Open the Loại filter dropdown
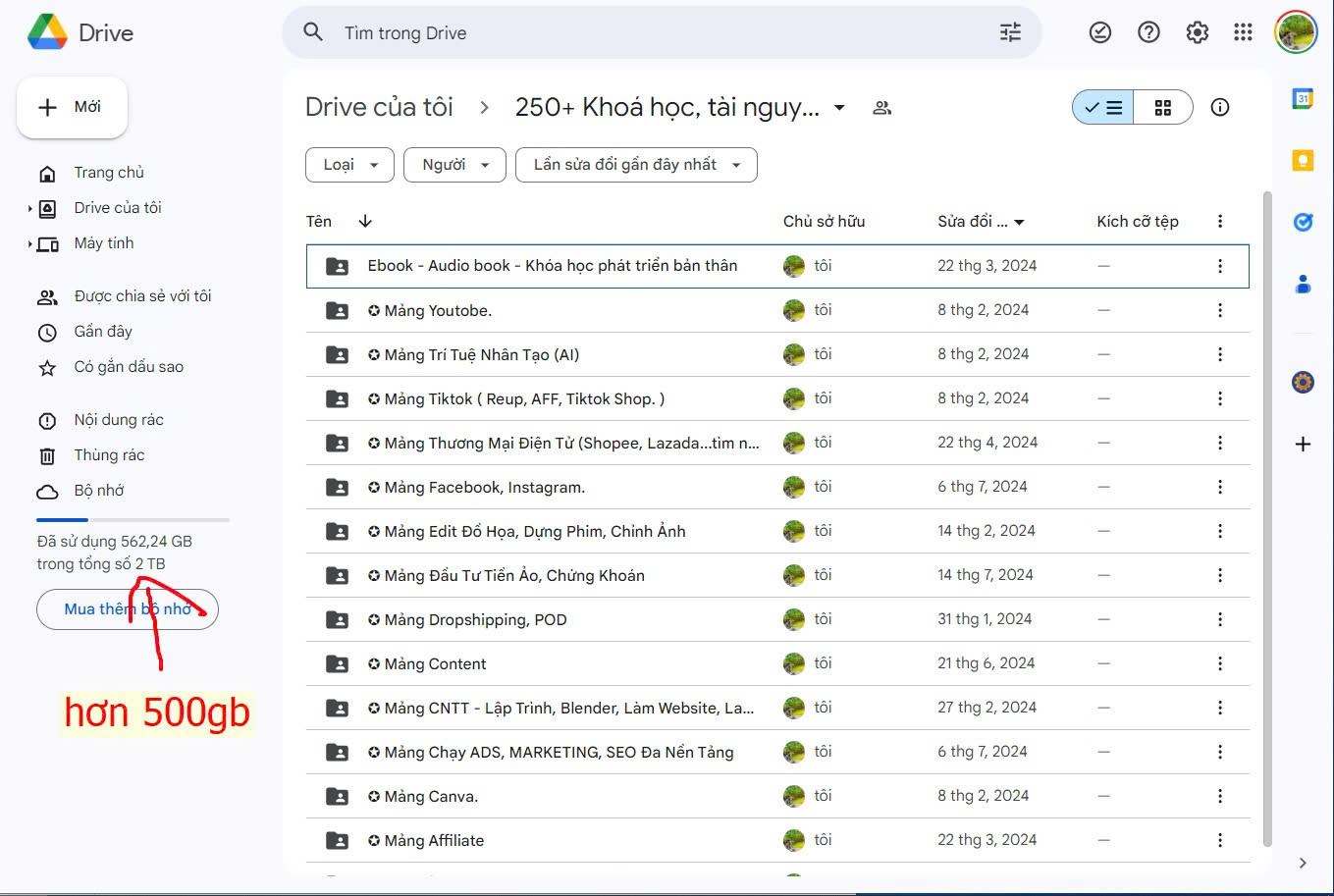 [350, 165]
